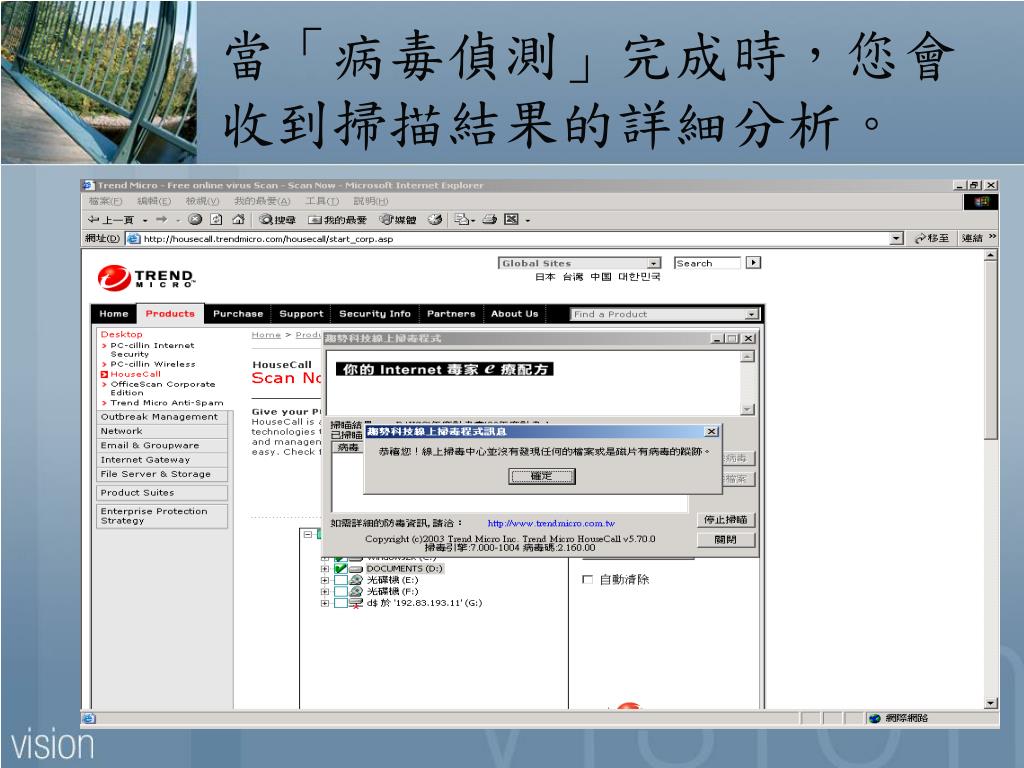Viewport: 1024px width, 768px height.
Task: Open the Favorites (我的最愛) toolbar button
Action: 337,220
